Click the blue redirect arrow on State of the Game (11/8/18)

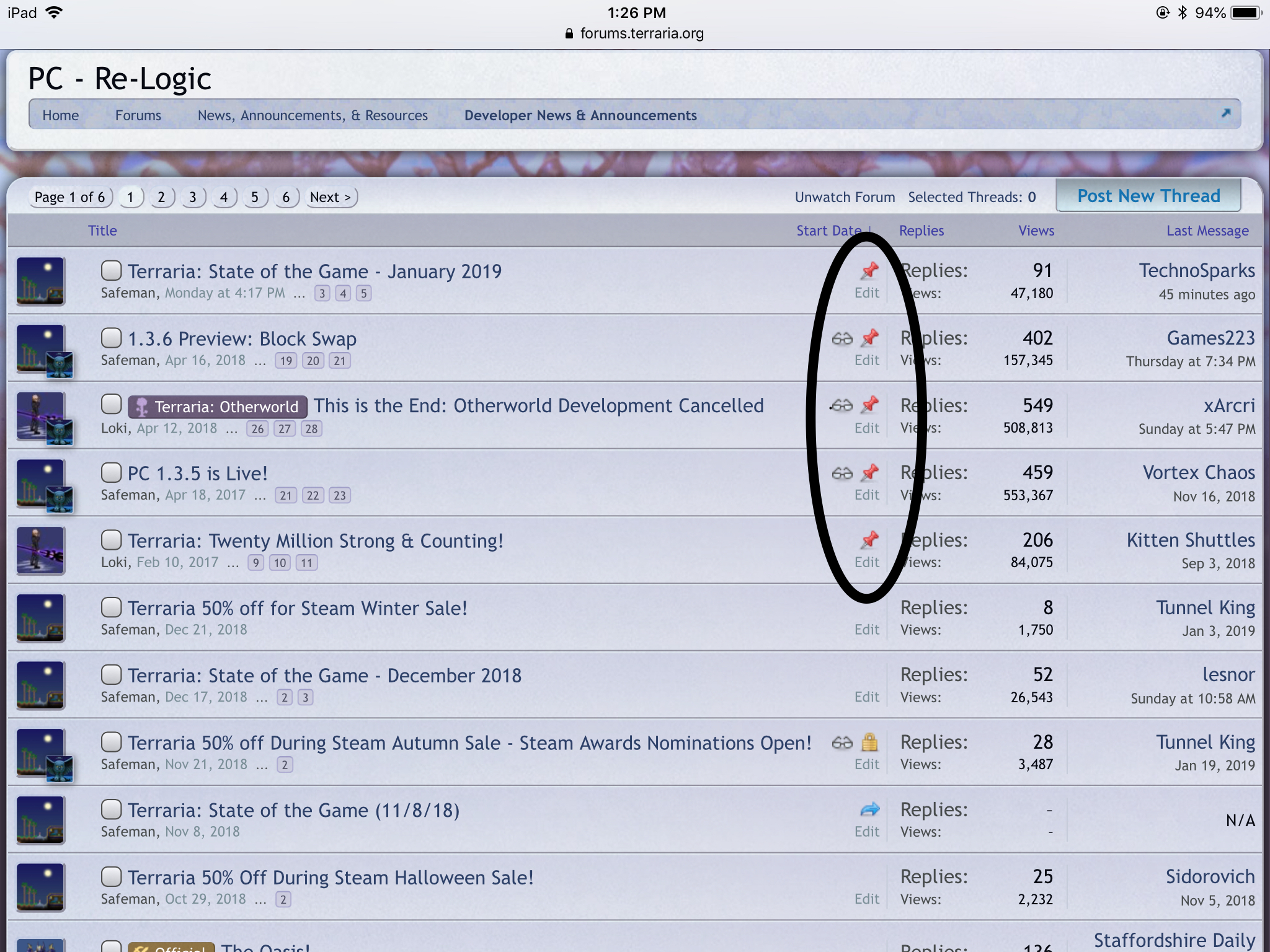870,809
